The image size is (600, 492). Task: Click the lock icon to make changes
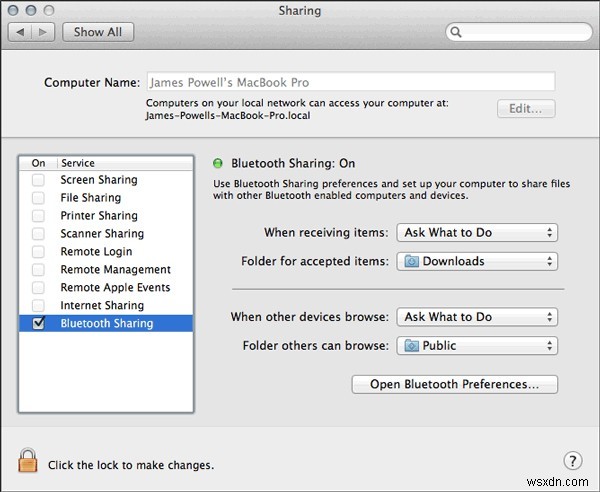tap(28, 460)
